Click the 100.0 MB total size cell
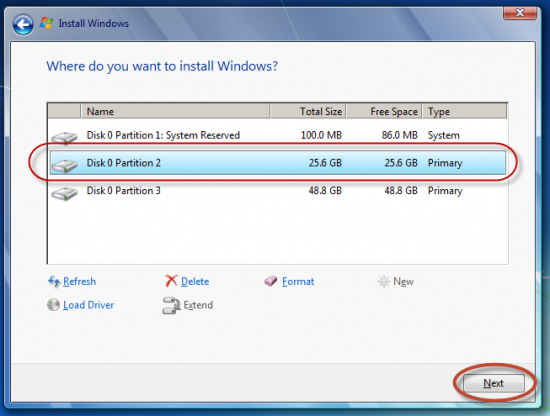Screen dimensions: 550x416 tap(321, 135)
